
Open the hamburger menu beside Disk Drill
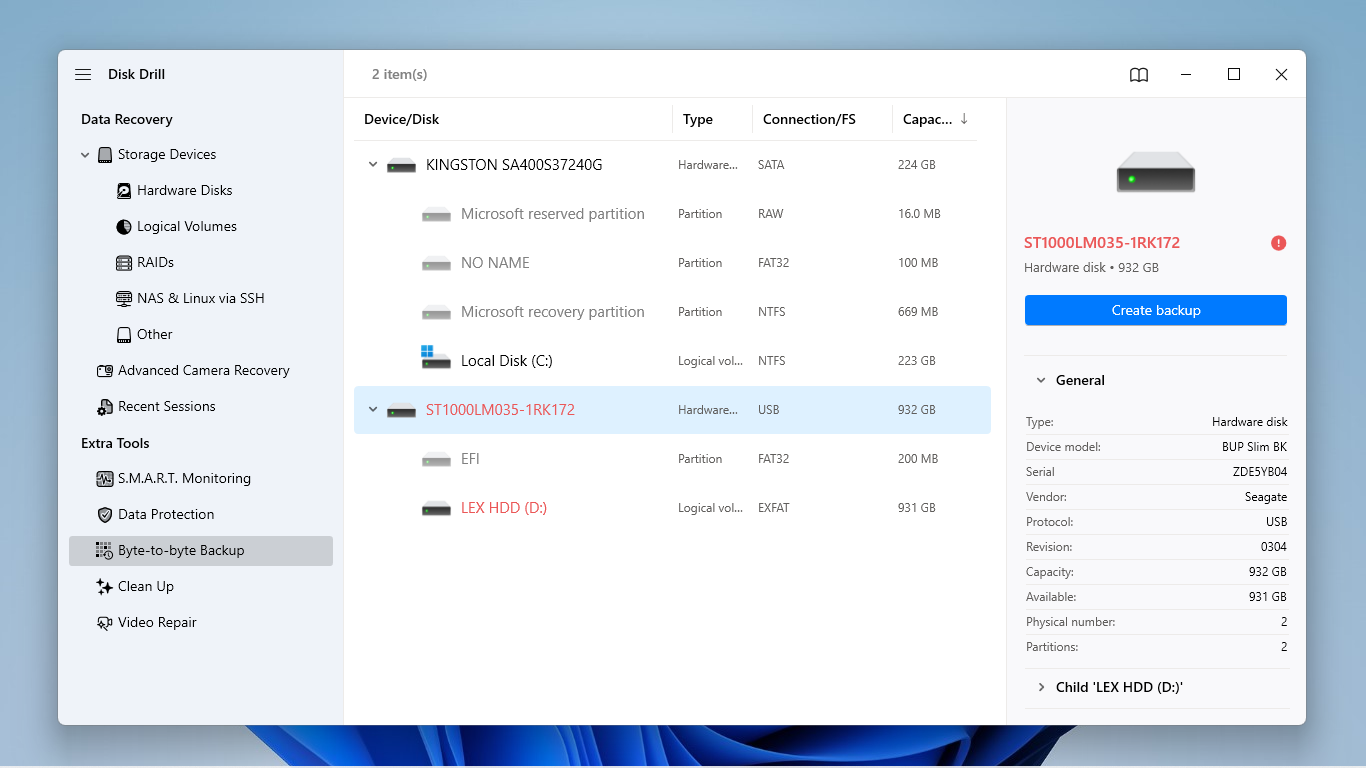83,75
